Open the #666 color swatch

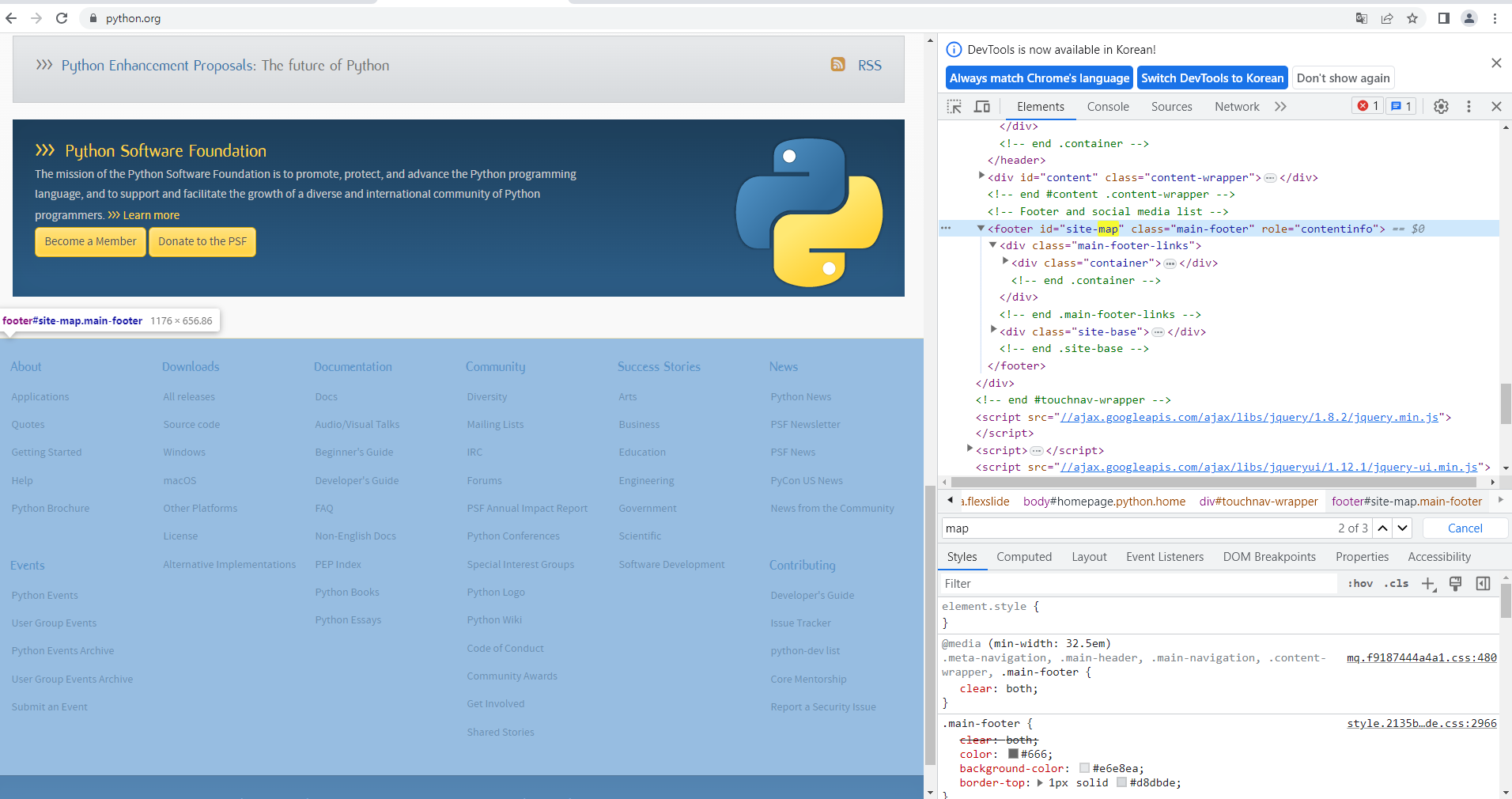click(x=1013, y=754)
